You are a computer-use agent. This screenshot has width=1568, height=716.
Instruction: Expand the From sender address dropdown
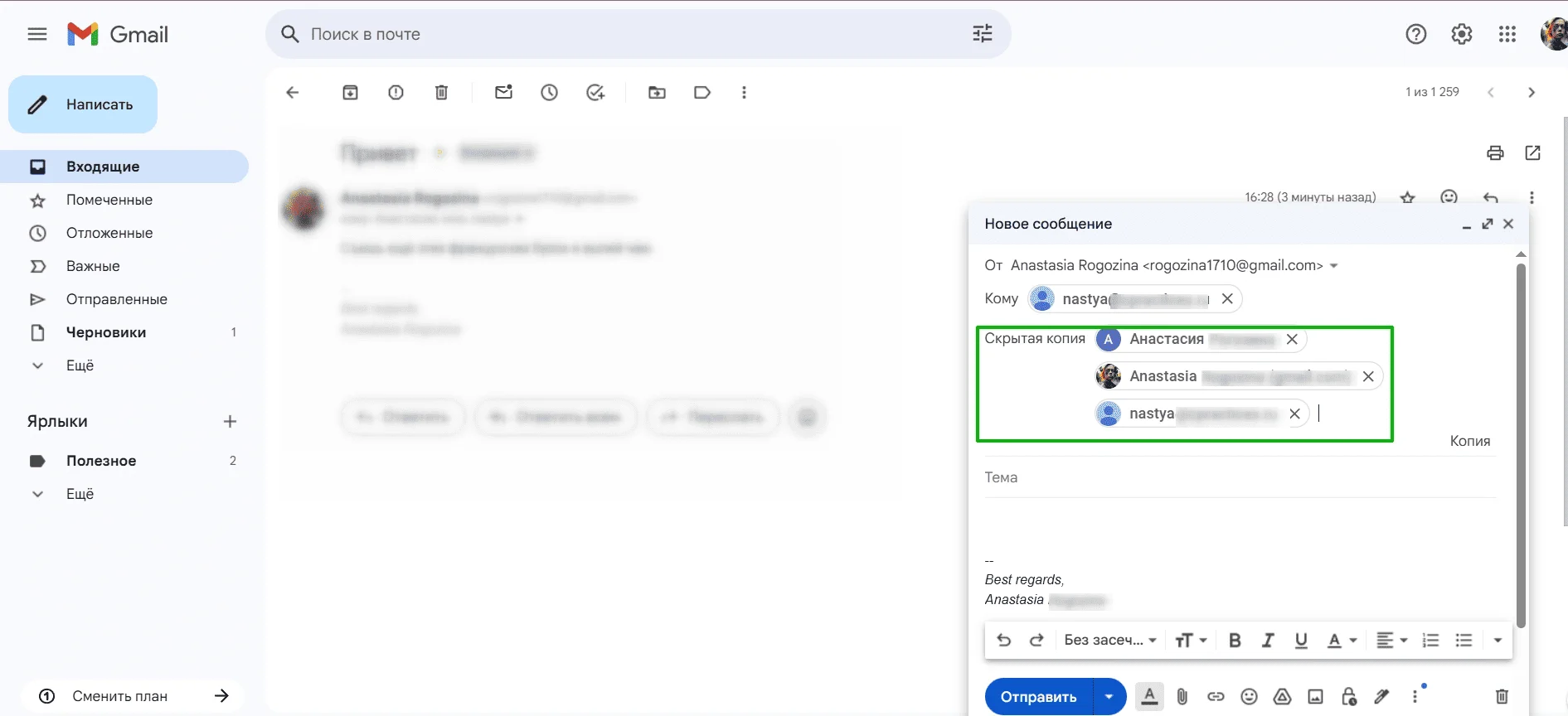[x=1333, y=266]
